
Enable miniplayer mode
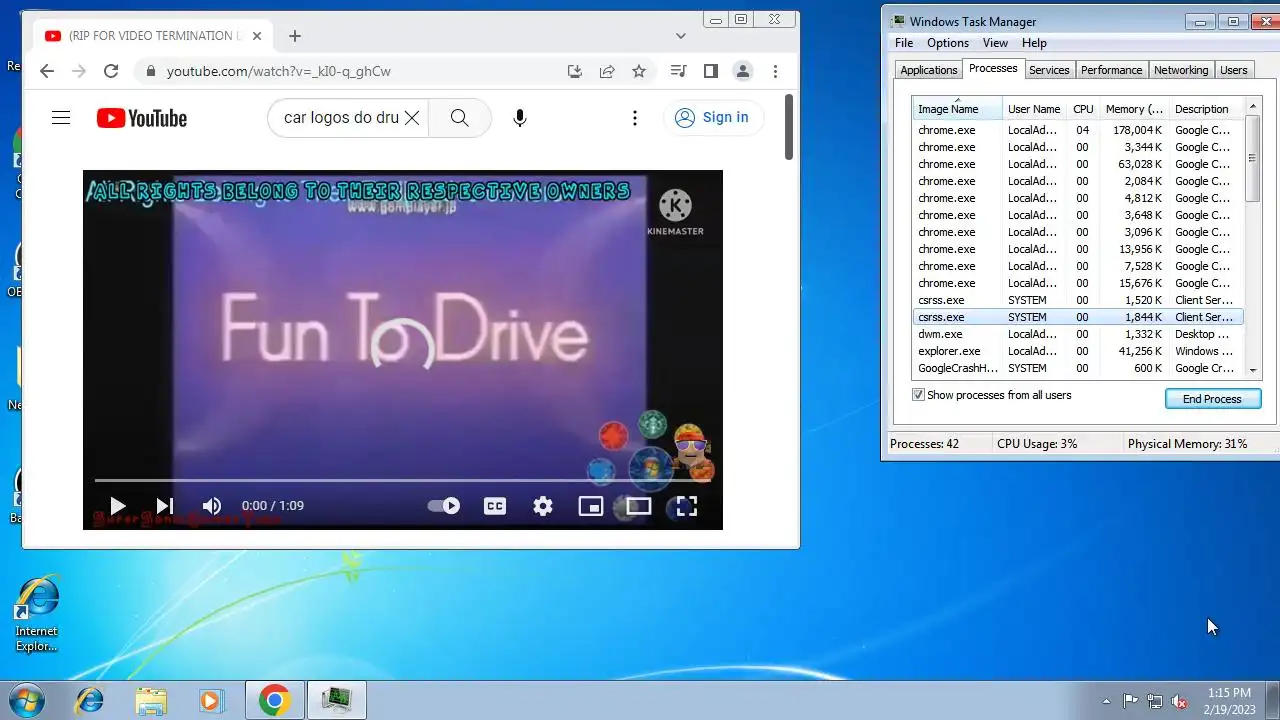point(591,506)
